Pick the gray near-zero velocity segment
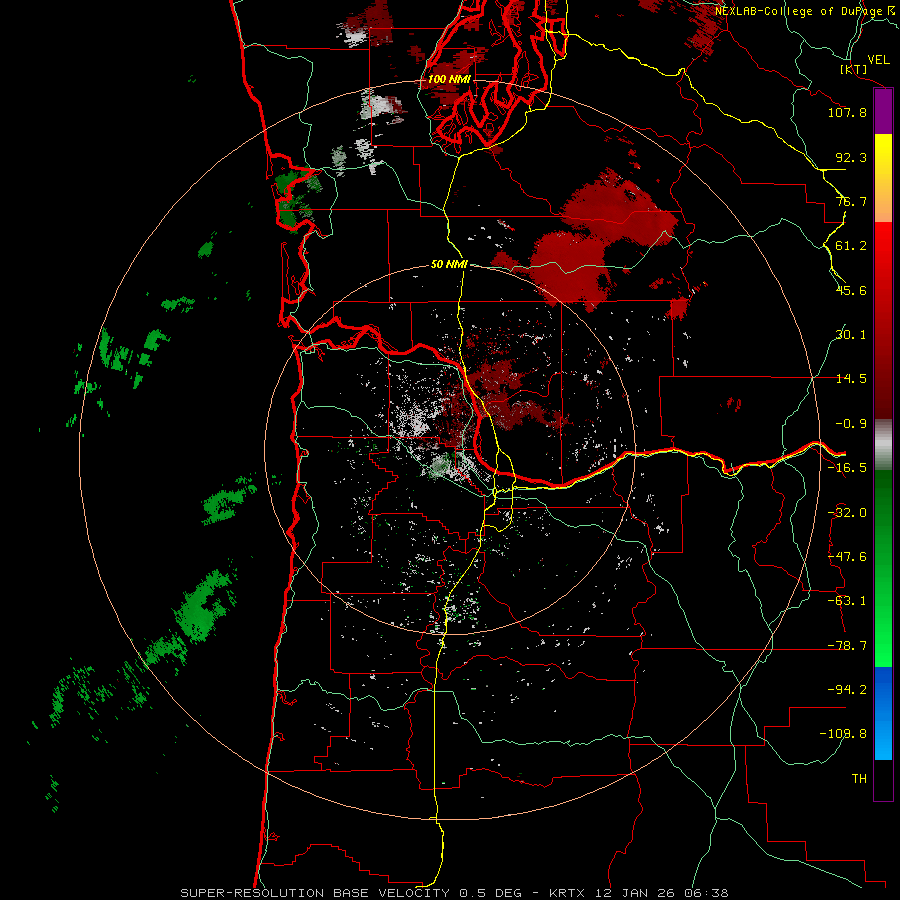The width and height of the screenshot is (900, 900). tap(883, 445)
